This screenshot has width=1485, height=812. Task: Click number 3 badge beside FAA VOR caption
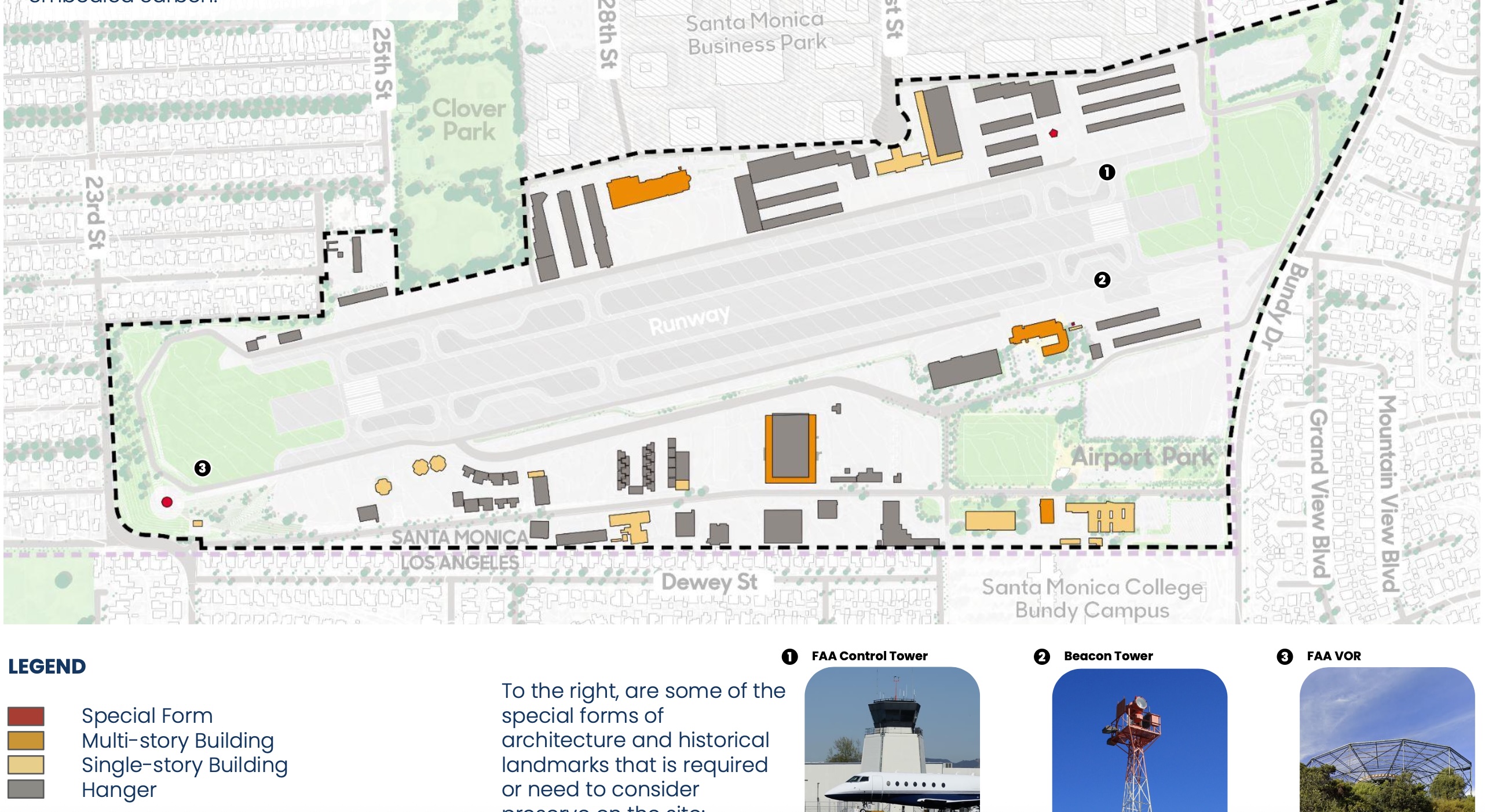tap(1285, 657)
